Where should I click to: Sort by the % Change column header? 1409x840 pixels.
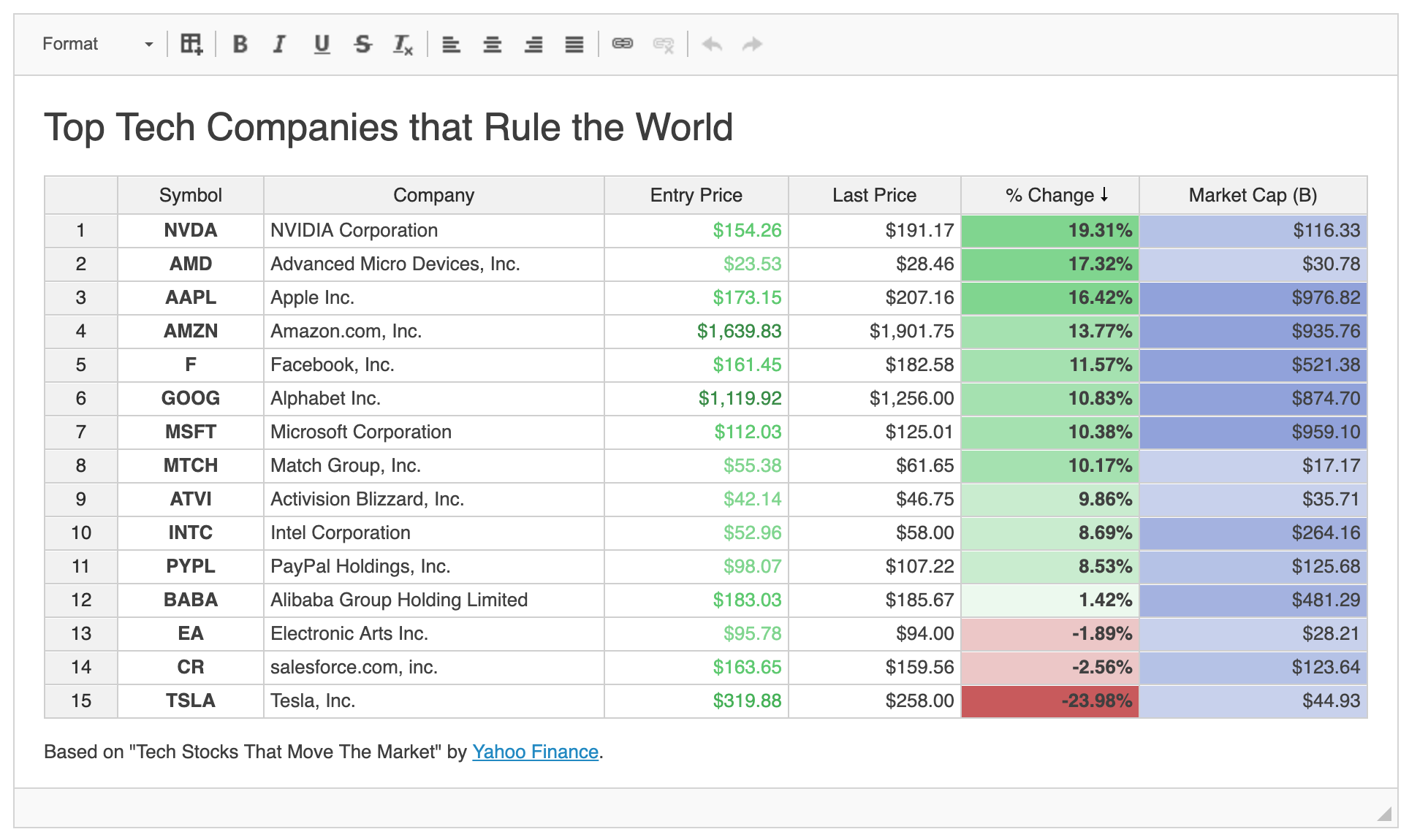[x=1050, y=195]
